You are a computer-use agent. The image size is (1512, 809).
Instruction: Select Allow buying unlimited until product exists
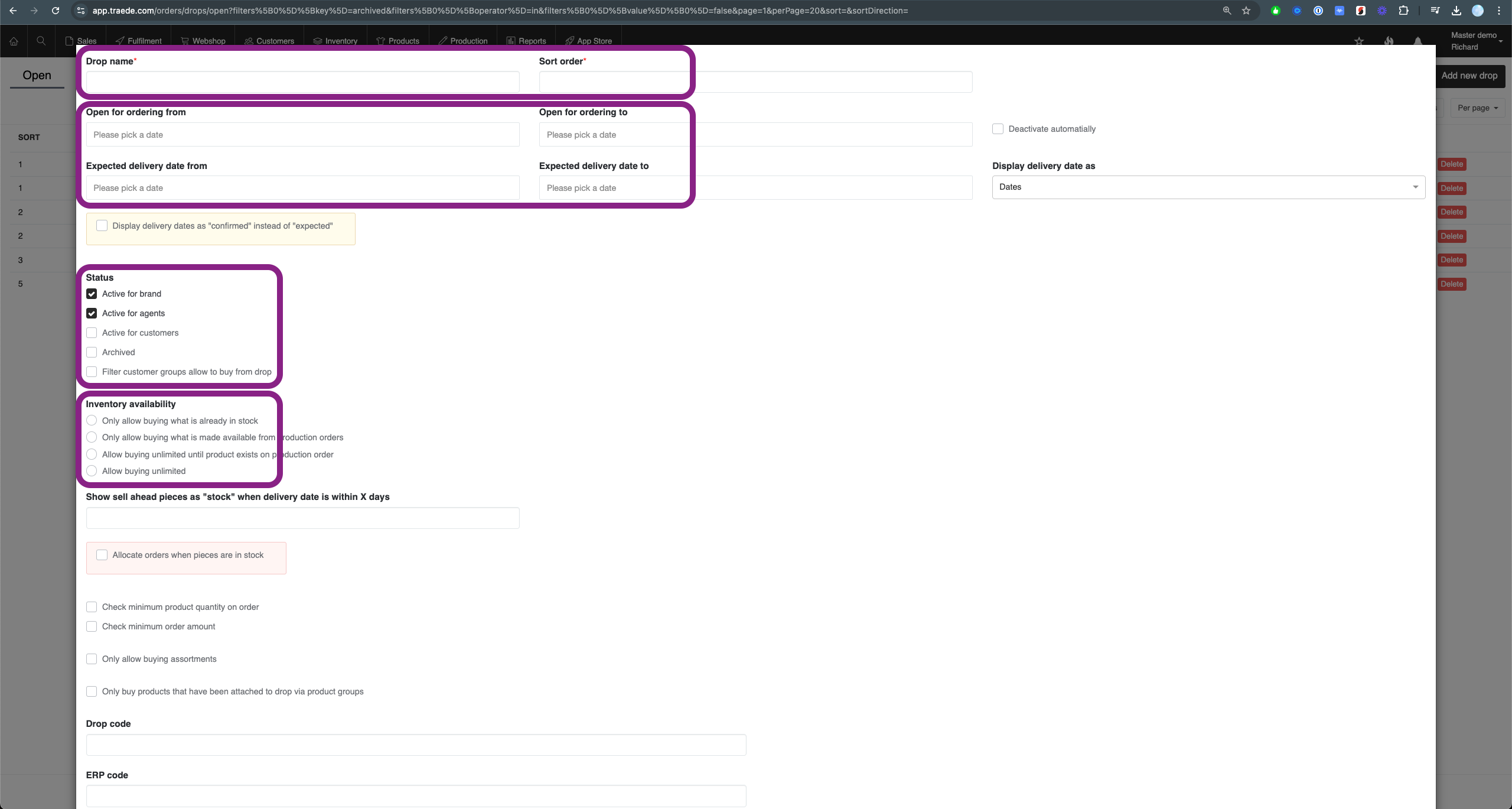pyautogui.click(x=92, y=454)
